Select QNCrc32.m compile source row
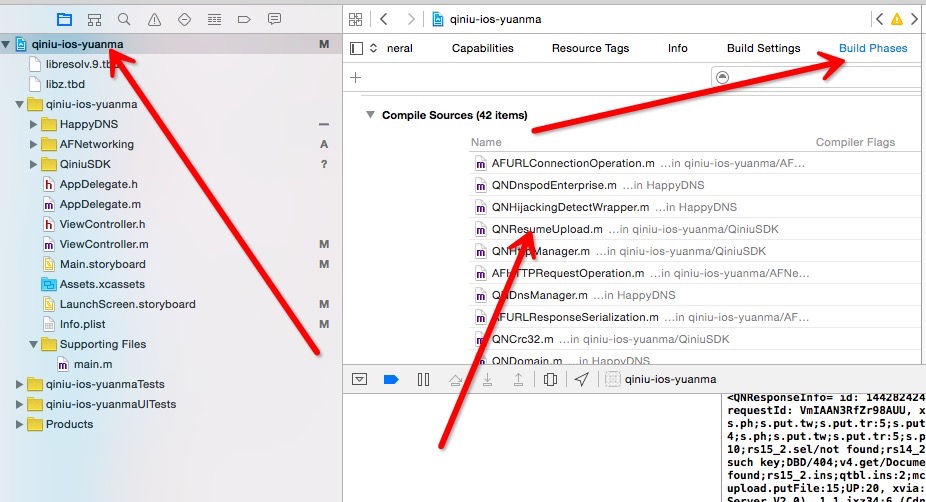This screenshot has width=926, height=502. [x=694, y=340]
